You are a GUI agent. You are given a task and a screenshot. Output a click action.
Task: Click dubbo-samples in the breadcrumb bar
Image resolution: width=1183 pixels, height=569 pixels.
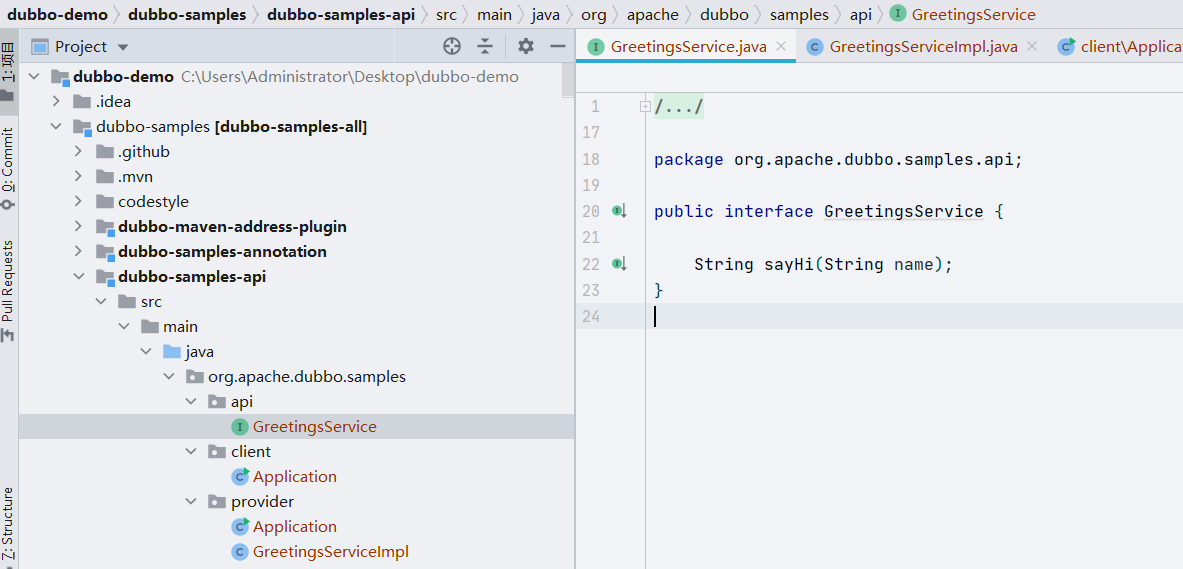(187, 14)
